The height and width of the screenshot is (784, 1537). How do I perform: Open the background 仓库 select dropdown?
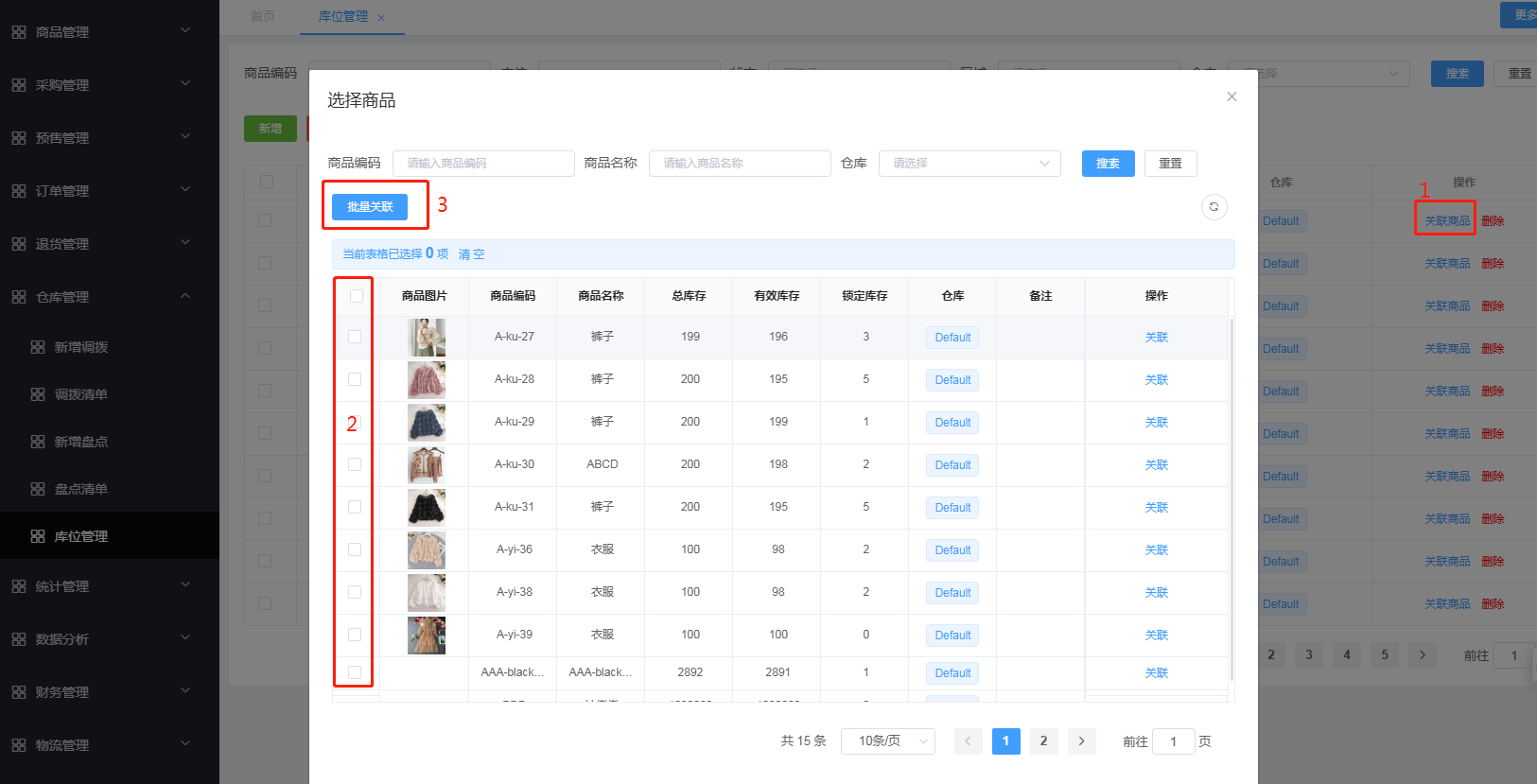click(1319, 74)
